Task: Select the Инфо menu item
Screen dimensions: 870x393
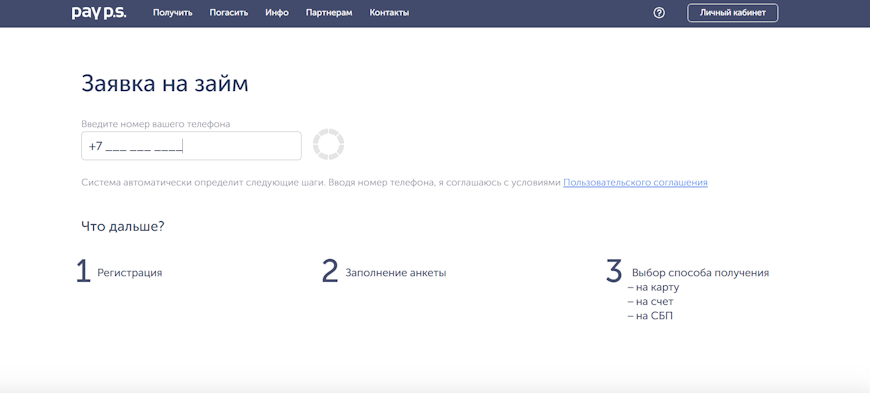Action: (277, 13)
